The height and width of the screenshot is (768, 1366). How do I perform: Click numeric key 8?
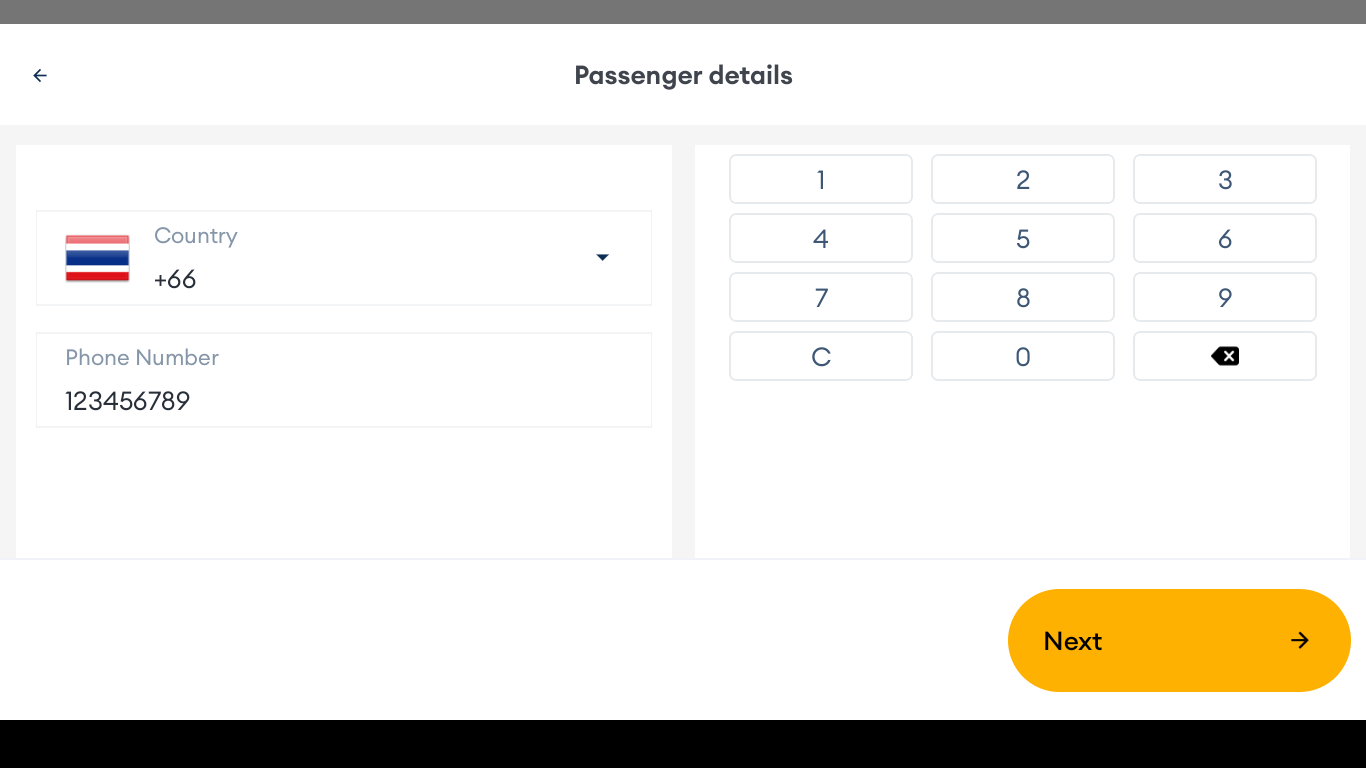(1022, 298)
